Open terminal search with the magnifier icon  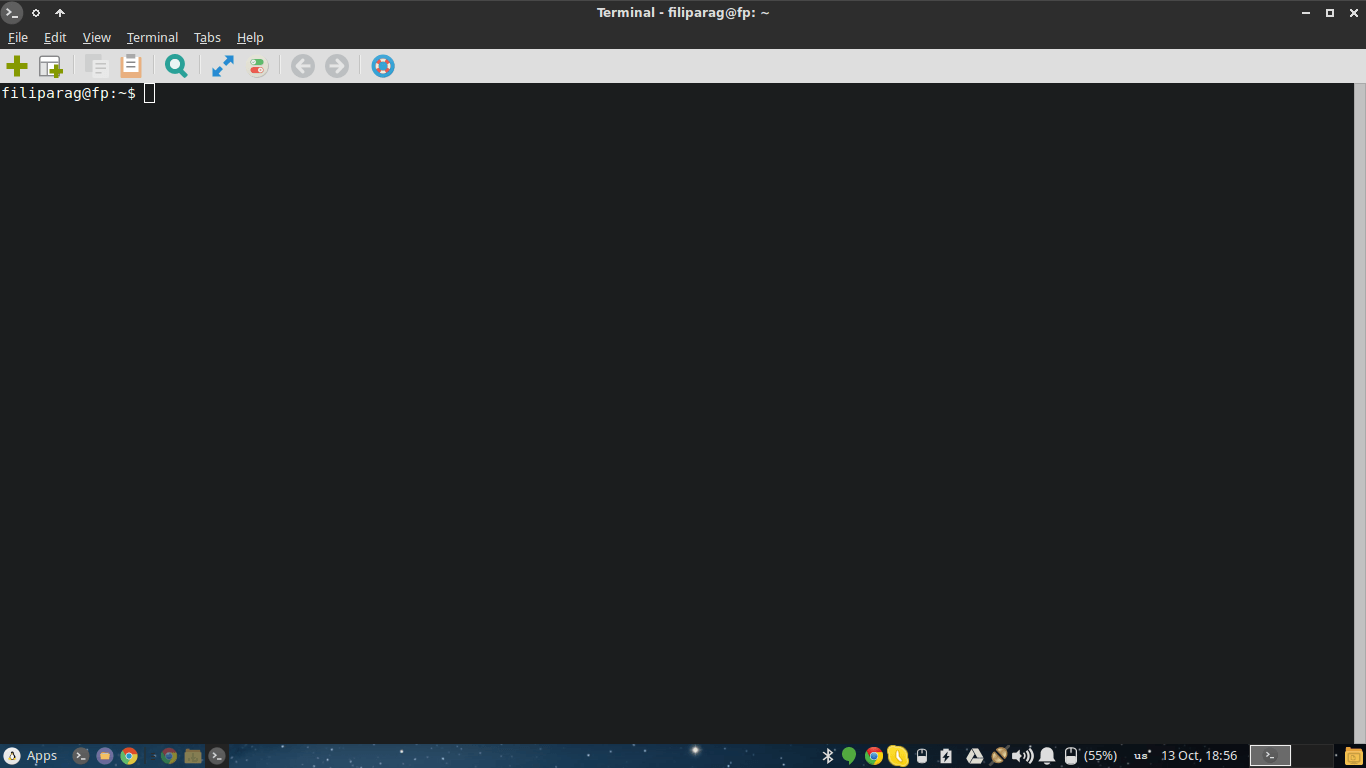pyautogui.click(x=176, y=66)
